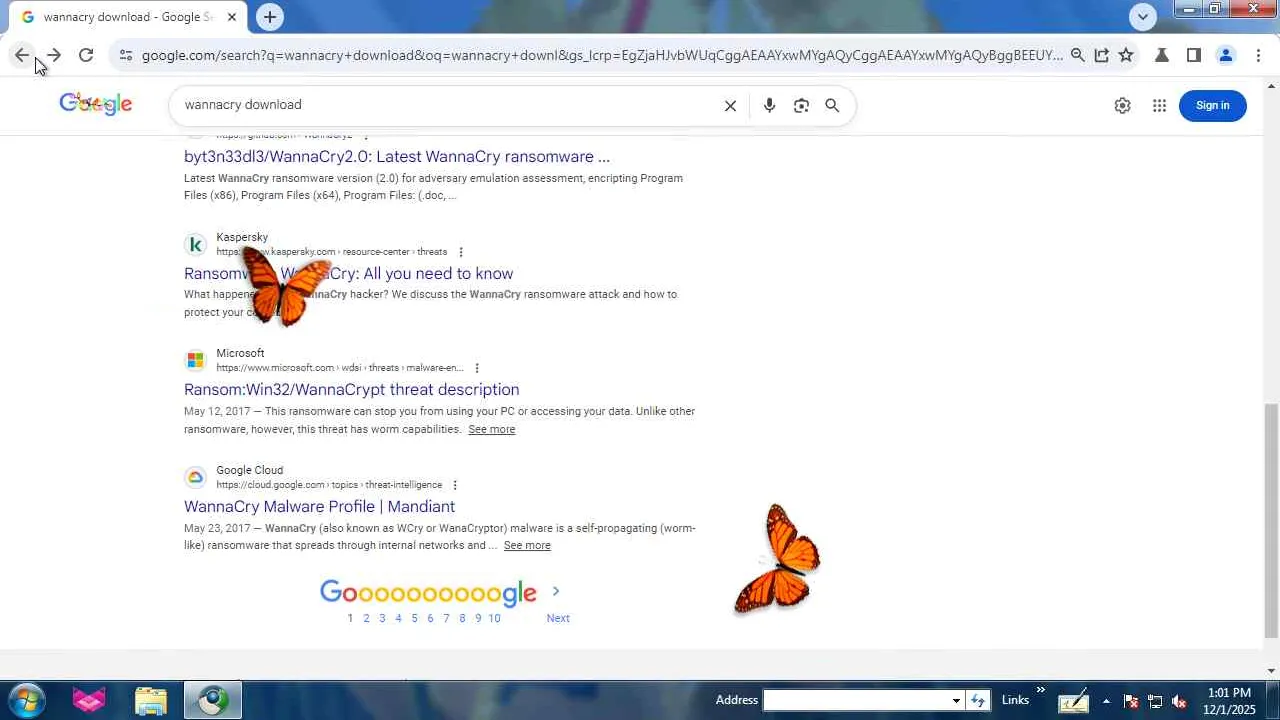1280x720 pixels.
Task: Click the Microsoft favicon
Action: [195, 360]
